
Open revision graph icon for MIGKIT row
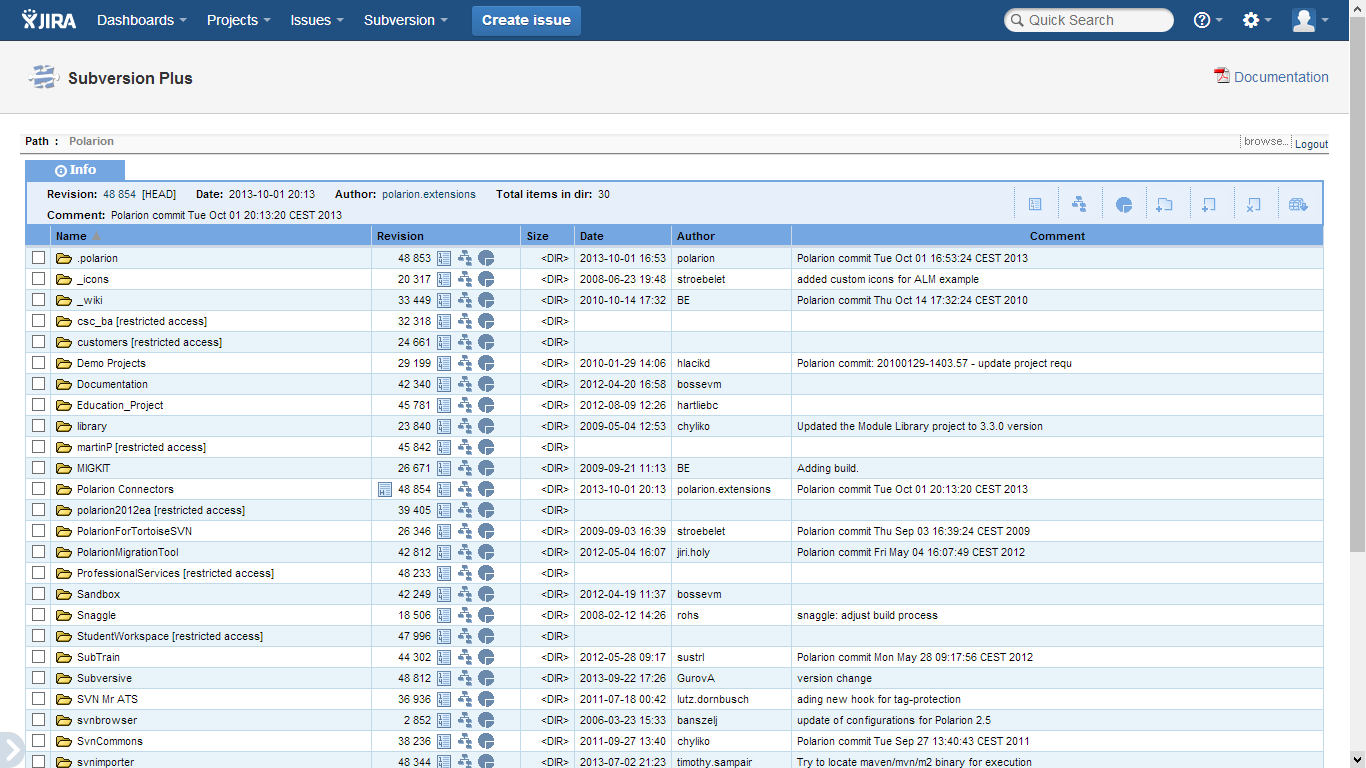[465, 468]
